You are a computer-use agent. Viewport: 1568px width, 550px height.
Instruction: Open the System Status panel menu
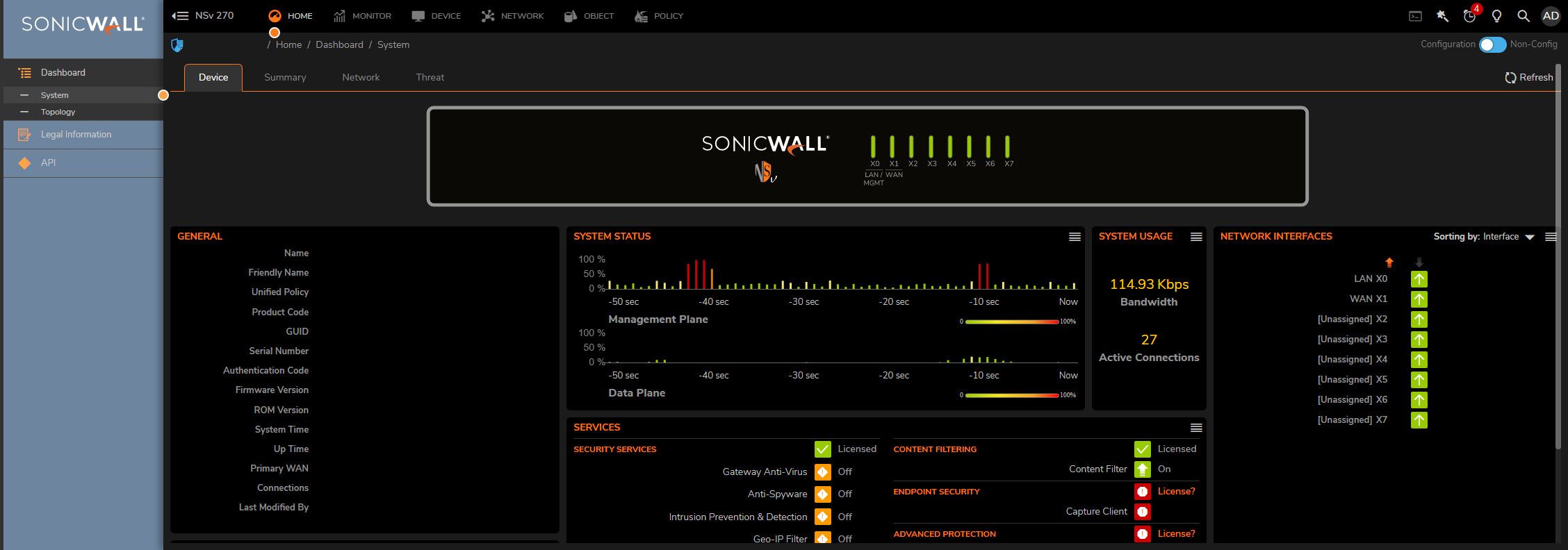(x=1075, y=237)
